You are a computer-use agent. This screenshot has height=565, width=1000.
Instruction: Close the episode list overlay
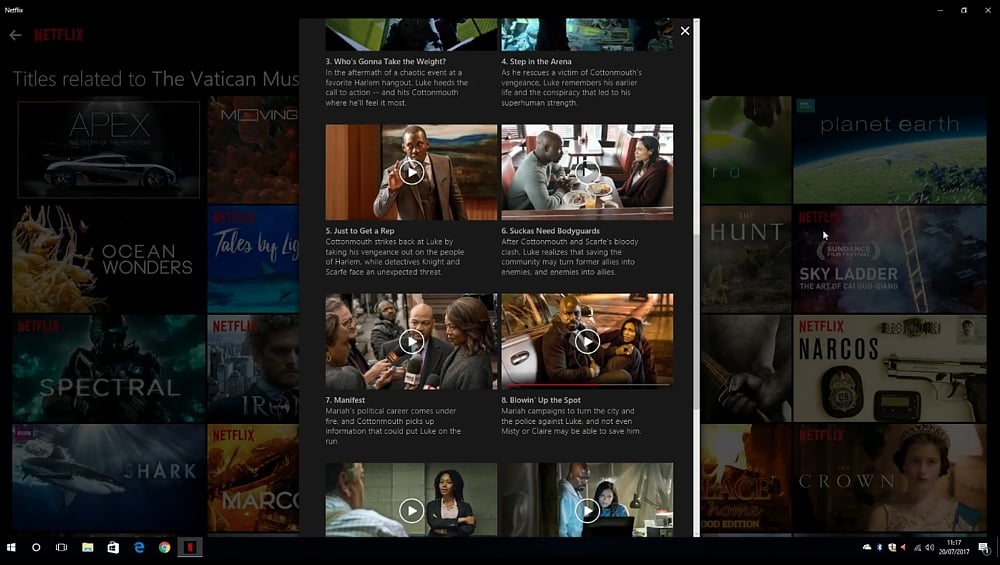pos(685,31)
